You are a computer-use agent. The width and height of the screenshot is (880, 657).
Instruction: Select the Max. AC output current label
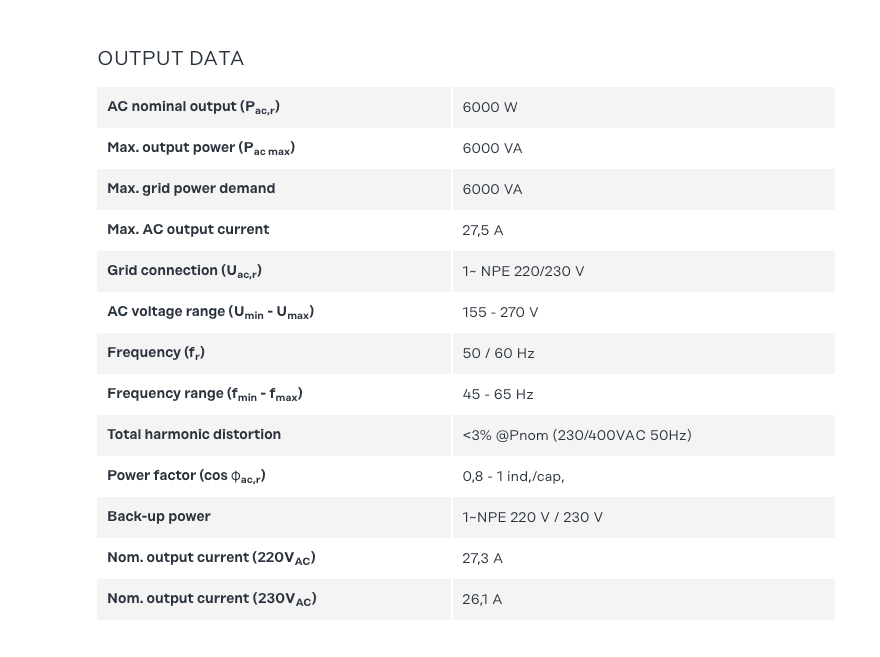[x=188, y=230]
